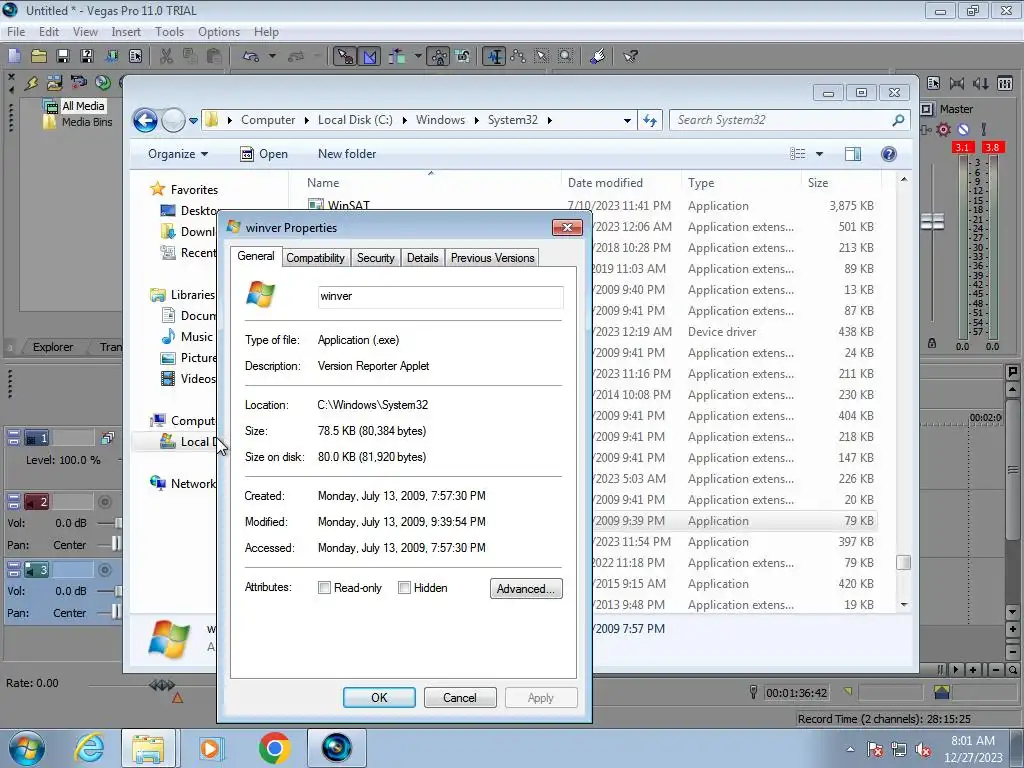Select the Selection Edit tool icon

coord(541,56)
